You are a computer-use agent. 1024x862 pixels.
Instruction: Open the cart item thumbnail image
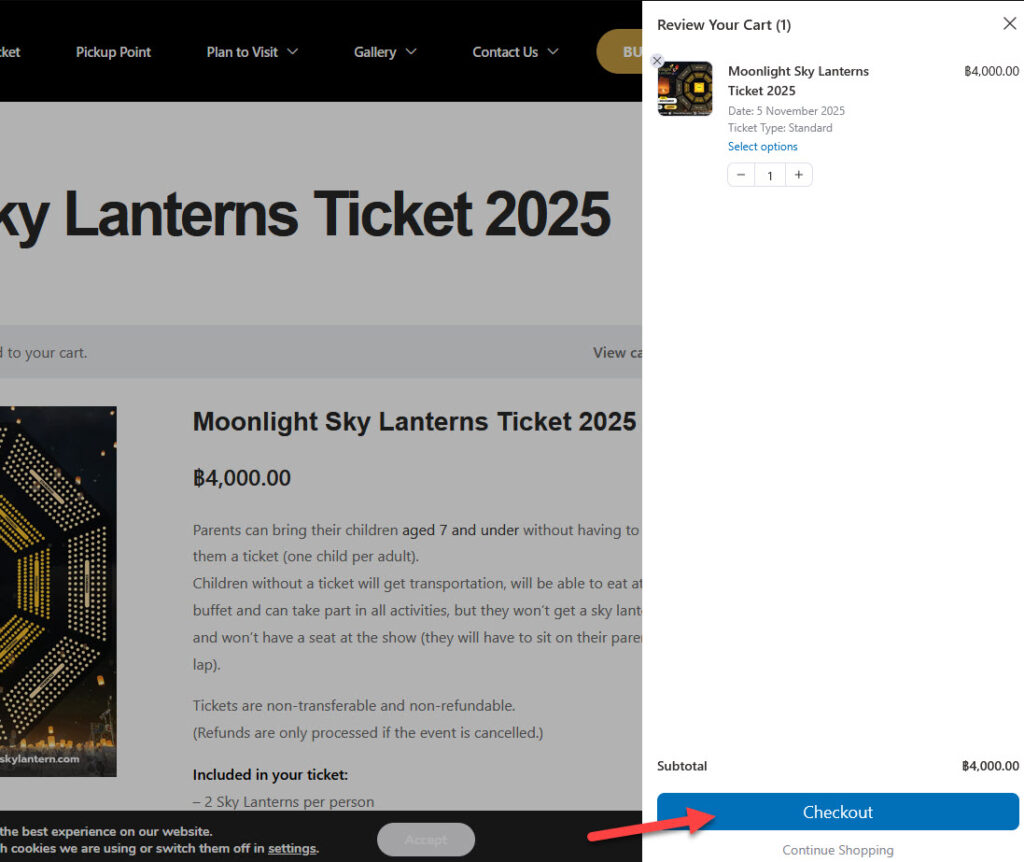[685, 89]
